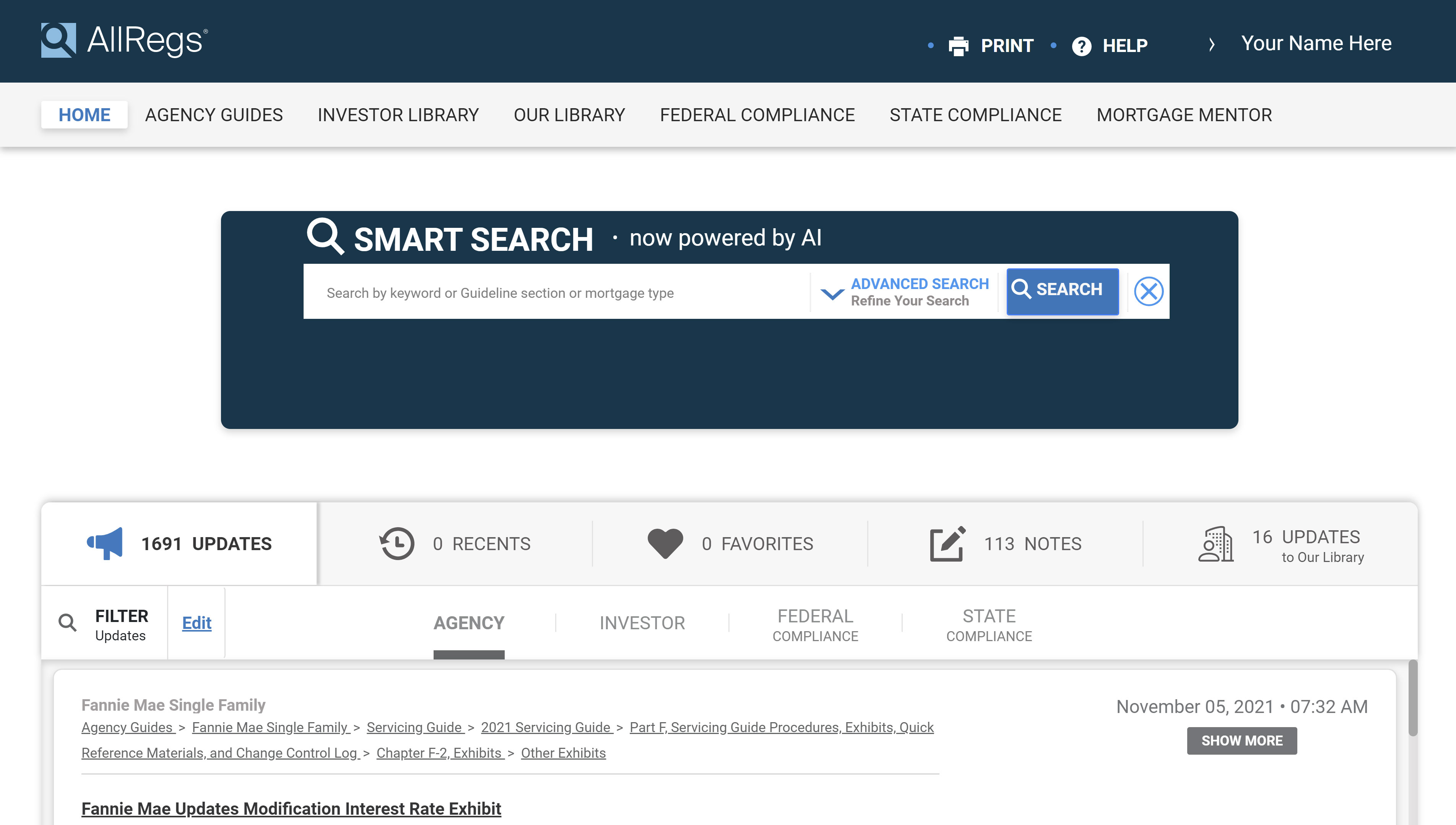
Task: Select the FEDERAL COMPLIANCE updates tab
Action: (815, 625)
